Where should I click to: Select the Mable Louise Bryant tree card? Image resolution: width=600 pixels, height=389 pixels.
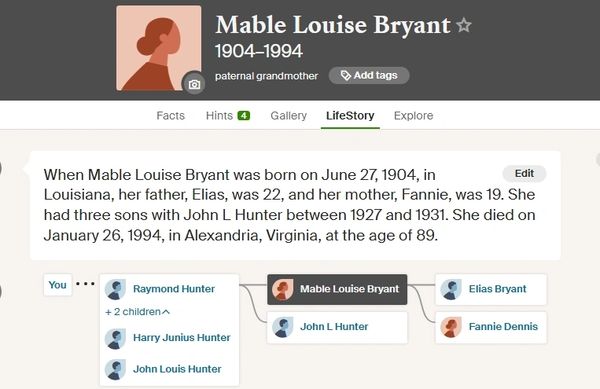(337, 289)
